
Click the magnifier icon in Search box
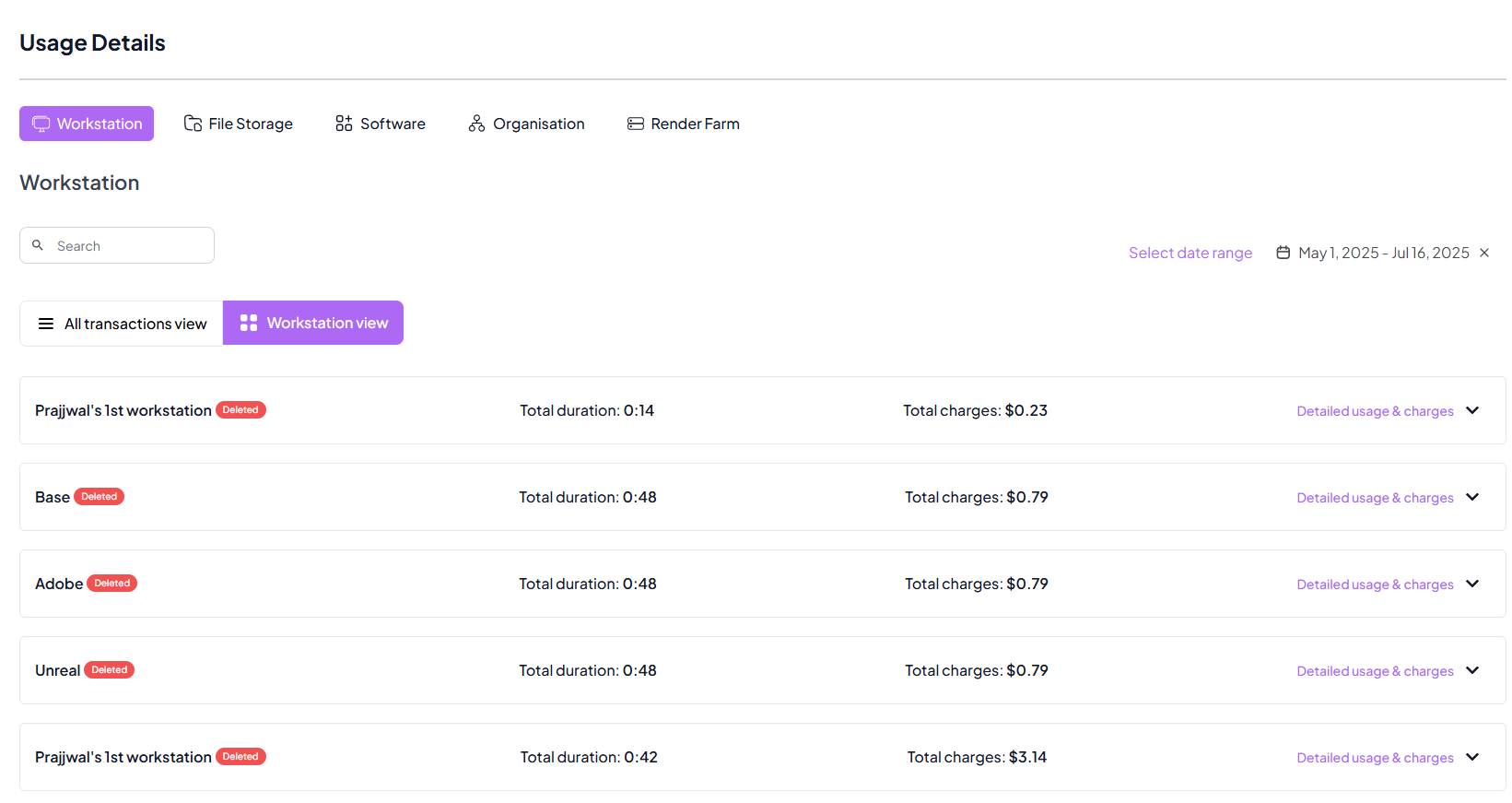(38, 245)
